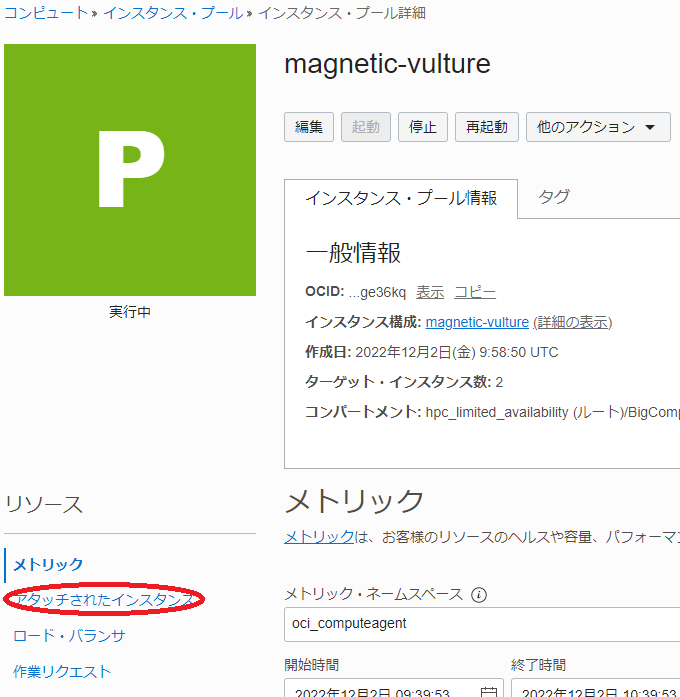Click the greyed-out 起動 button
The width and height of the screenshot is (680, 697).
(x=365, y=127)
